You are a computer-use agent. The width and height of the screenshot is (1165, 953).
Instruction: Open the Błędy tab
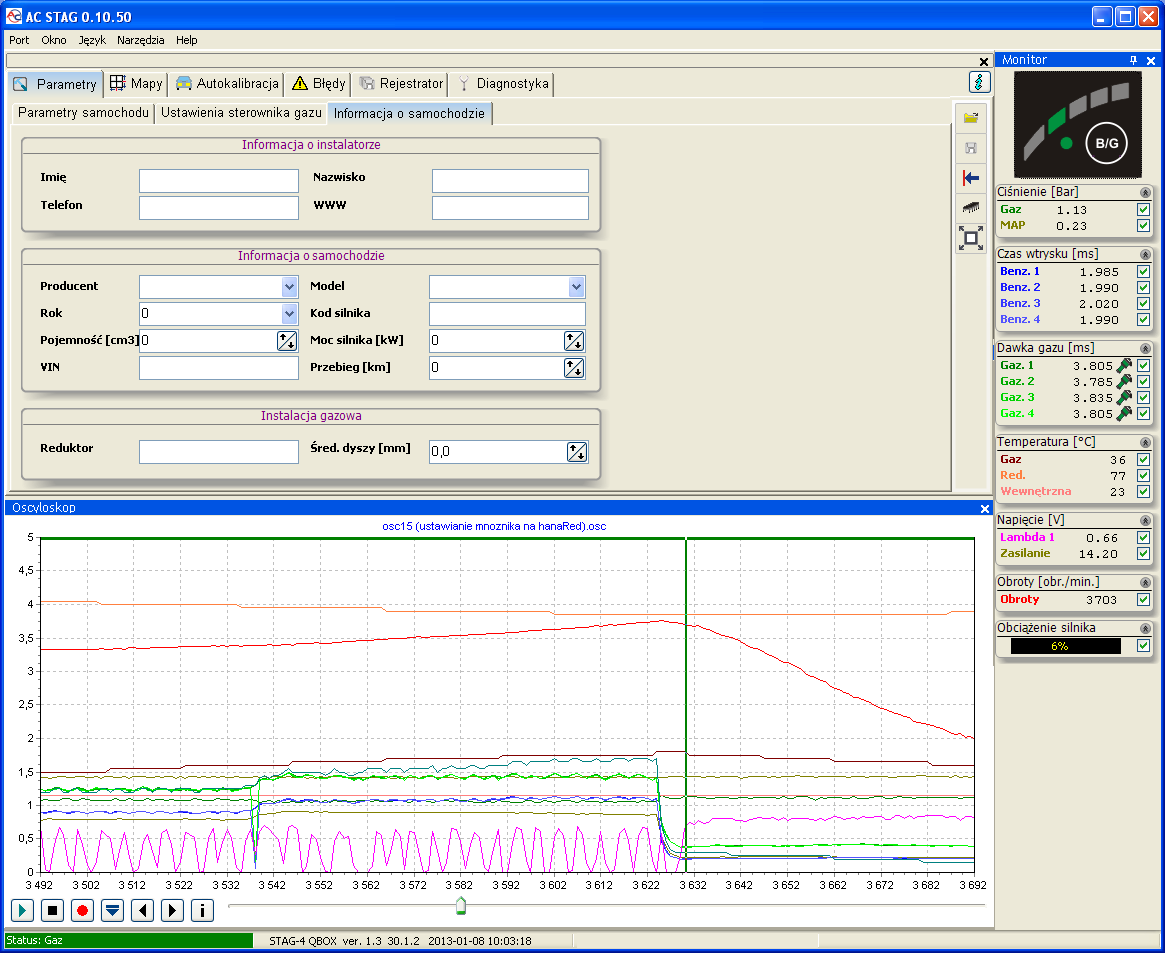tap(319, 83)
